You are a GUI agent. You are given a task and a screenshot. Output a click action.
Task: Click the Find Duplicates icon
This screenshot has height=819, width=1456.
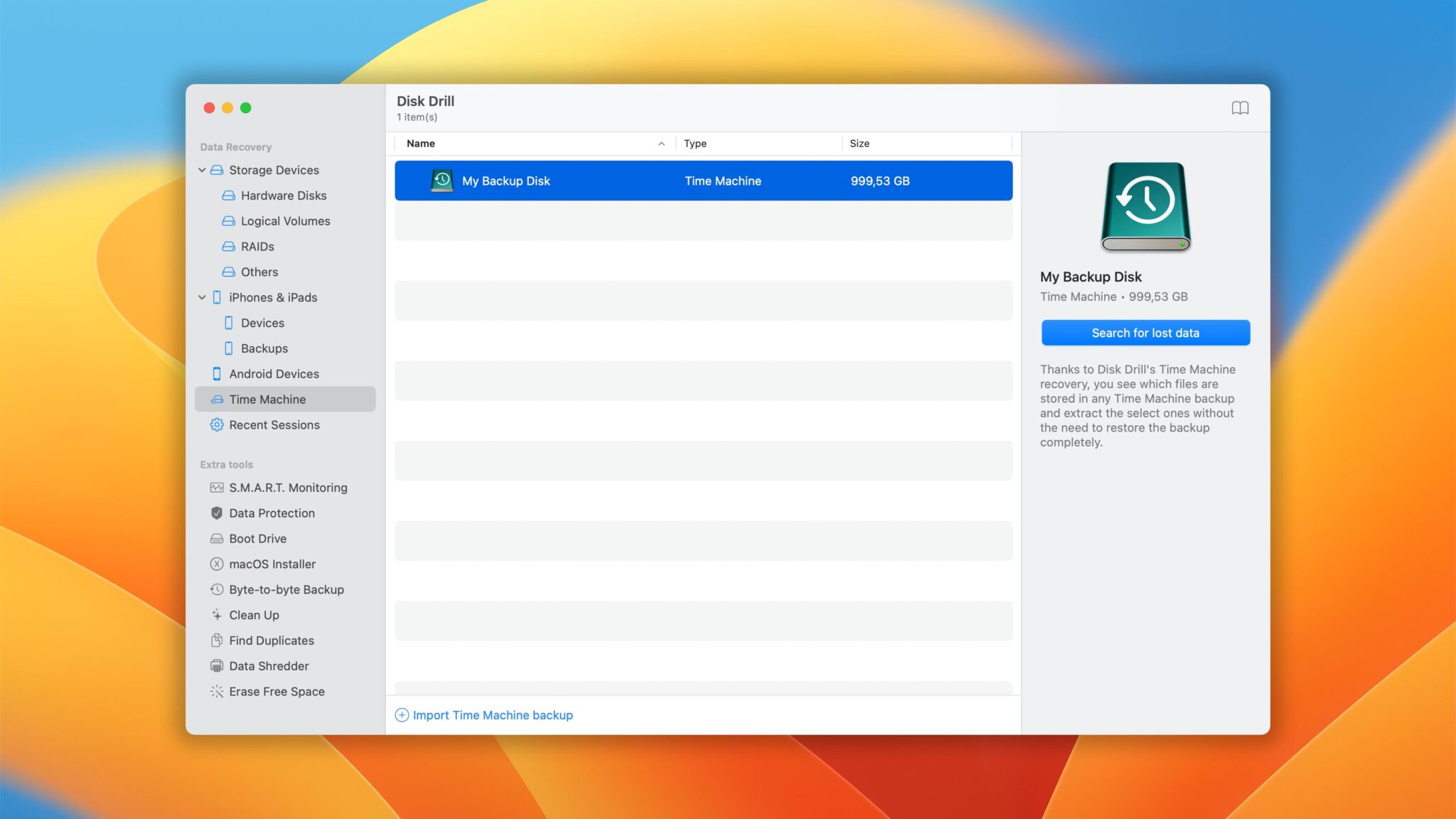(217, 640)
